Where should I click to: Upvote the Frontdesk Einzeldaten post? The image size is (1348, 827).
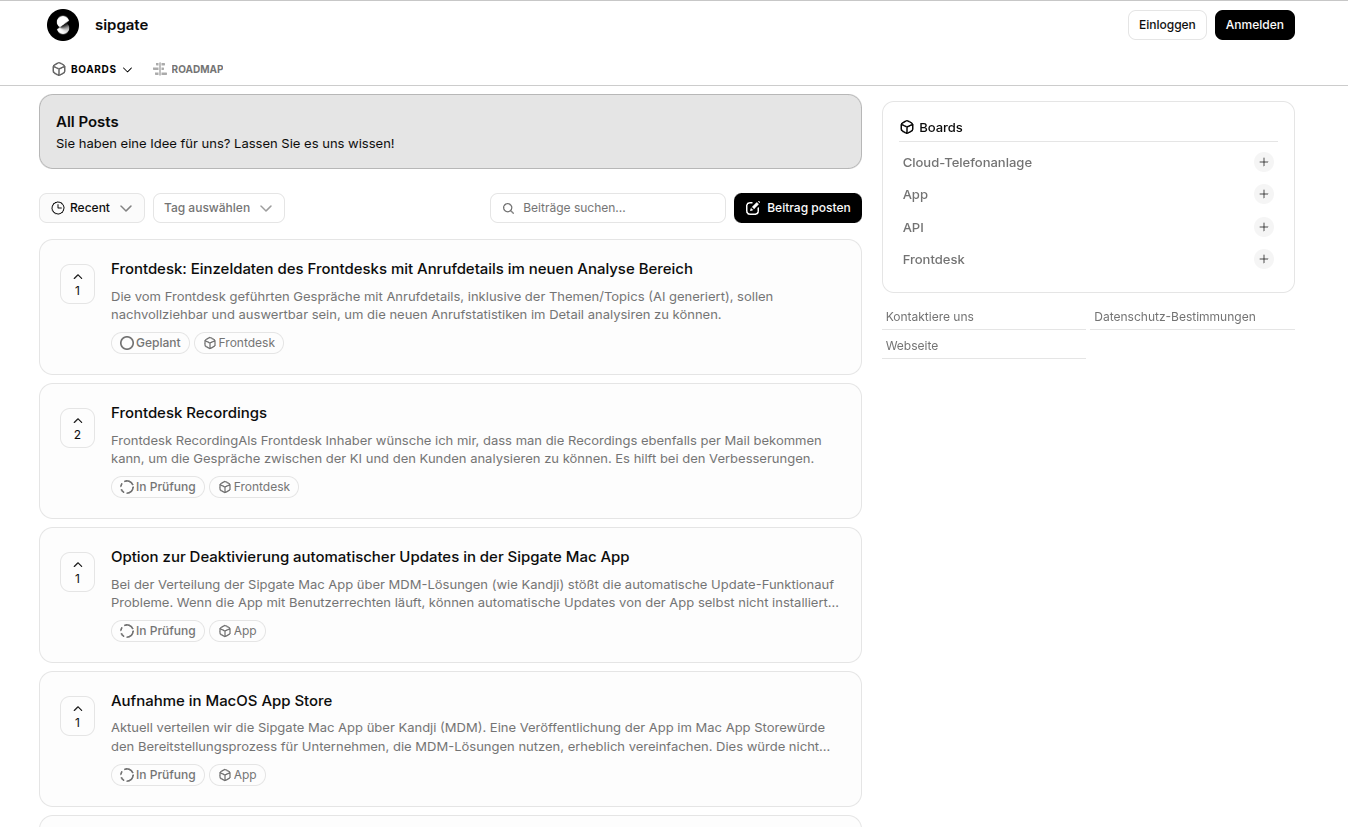coord(78,283)
